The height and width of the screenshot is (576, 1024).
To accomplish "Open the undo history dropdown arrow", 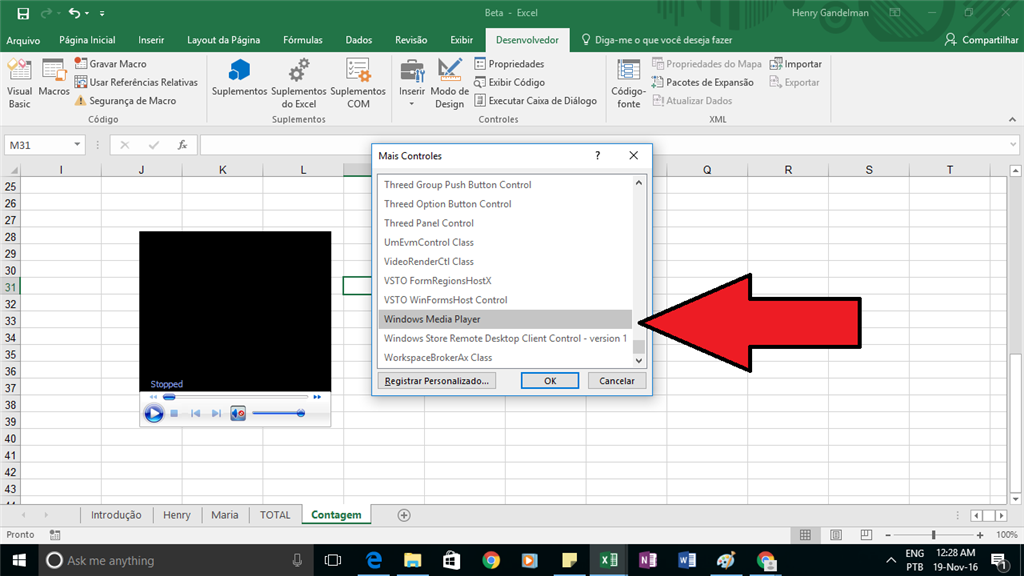I will (87, 13).
